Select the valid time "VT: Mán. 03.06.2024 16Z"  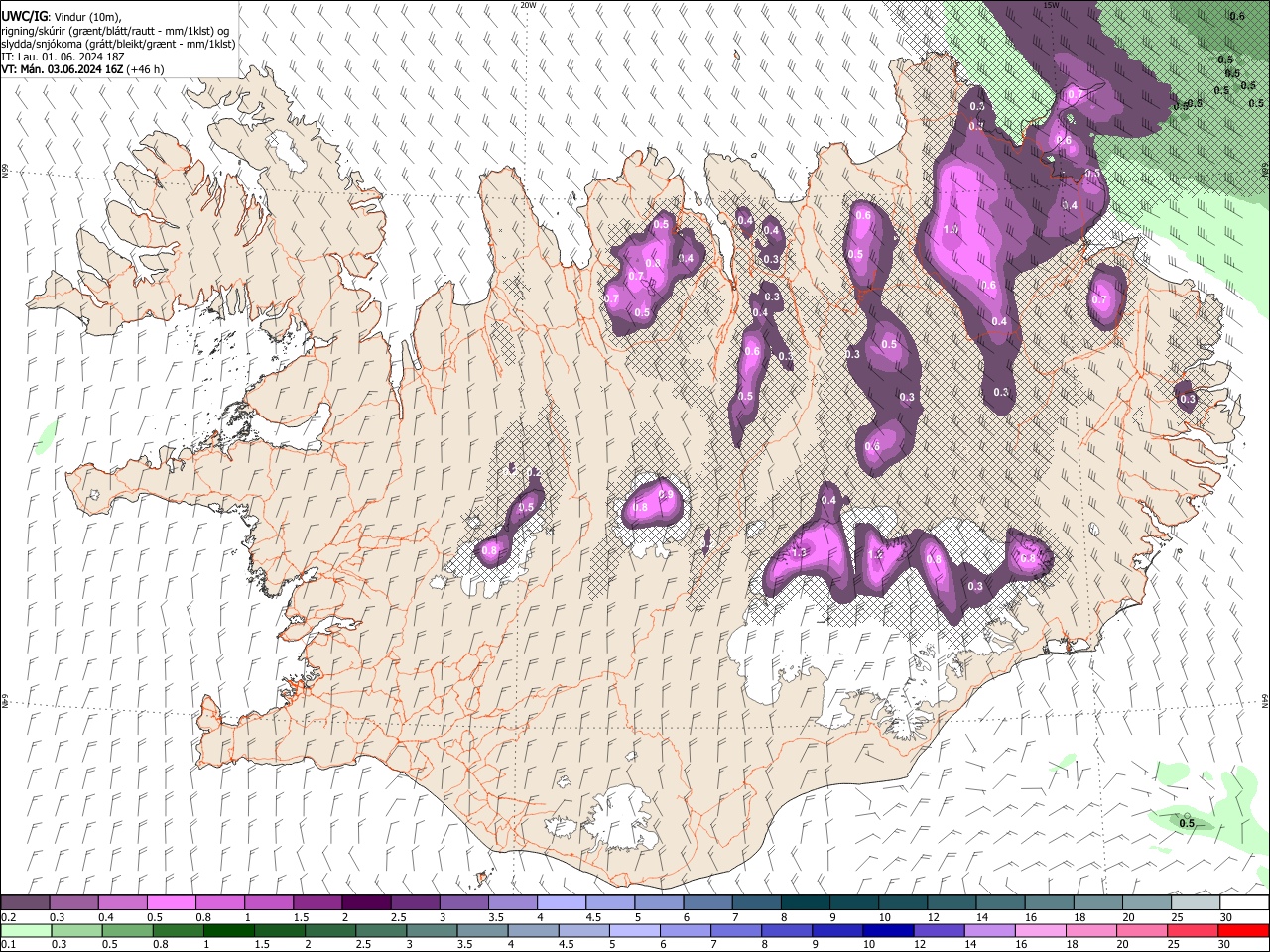coord(62,69)
